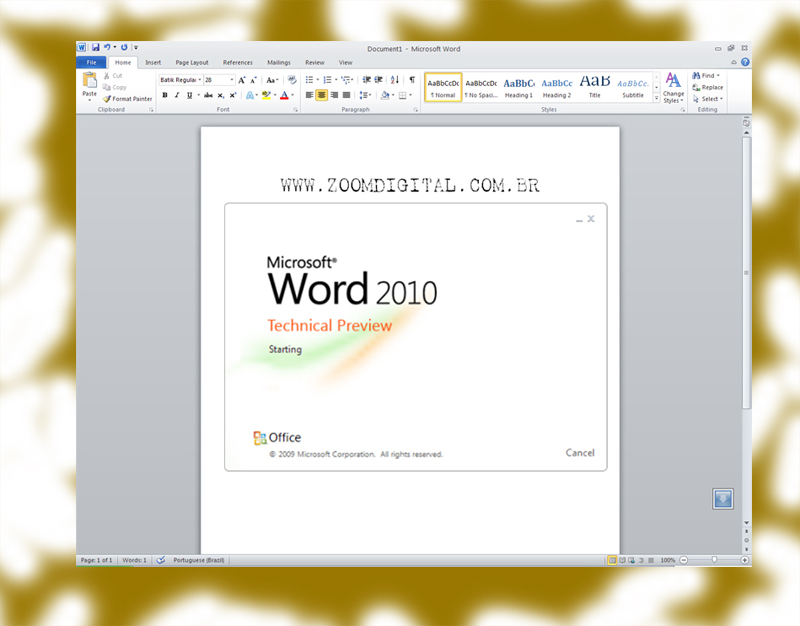Click the Find binoculars button
This screenshot has width=800, height=626.
706,76
